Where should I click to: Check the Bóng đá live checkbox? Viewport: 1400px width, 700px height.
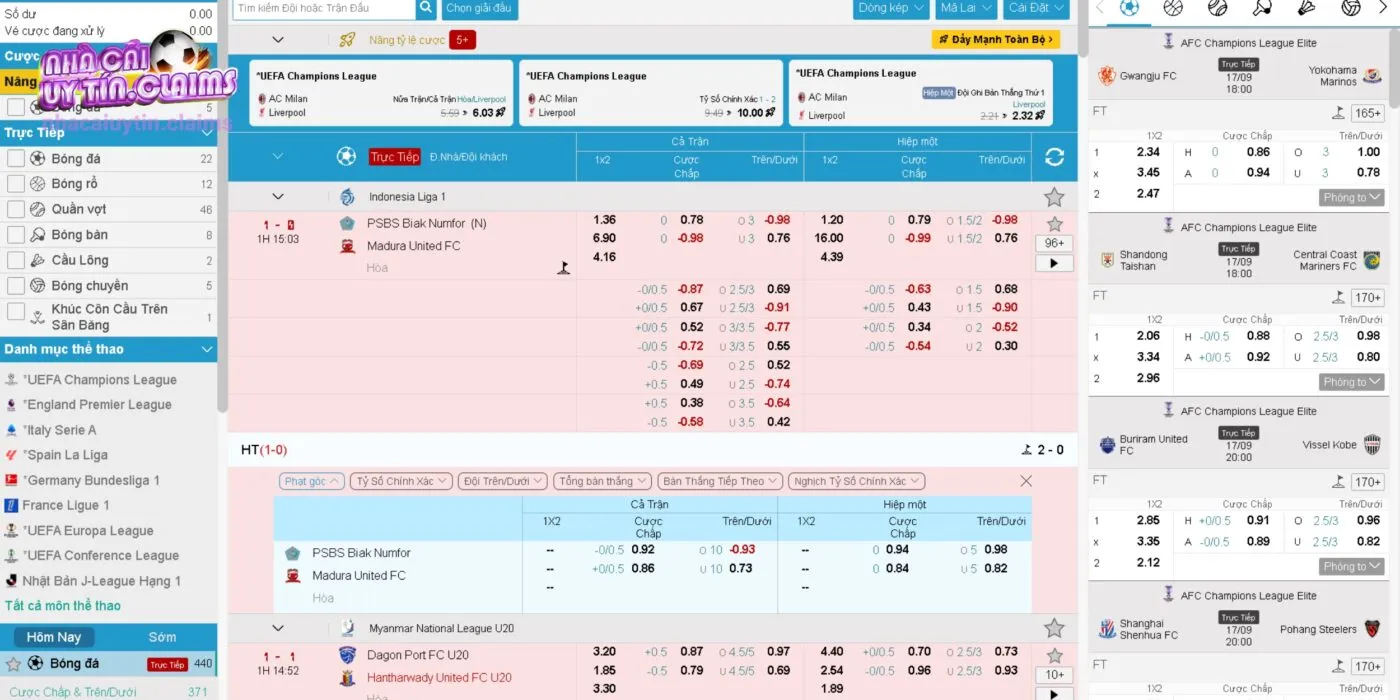[x=15, y=158]
